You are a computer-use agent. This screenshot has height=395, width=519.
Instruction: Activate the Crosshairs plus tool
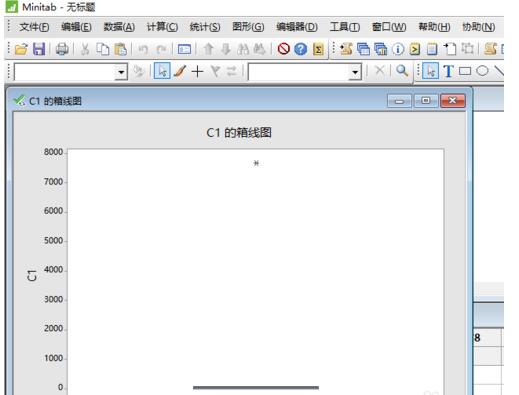197,71
